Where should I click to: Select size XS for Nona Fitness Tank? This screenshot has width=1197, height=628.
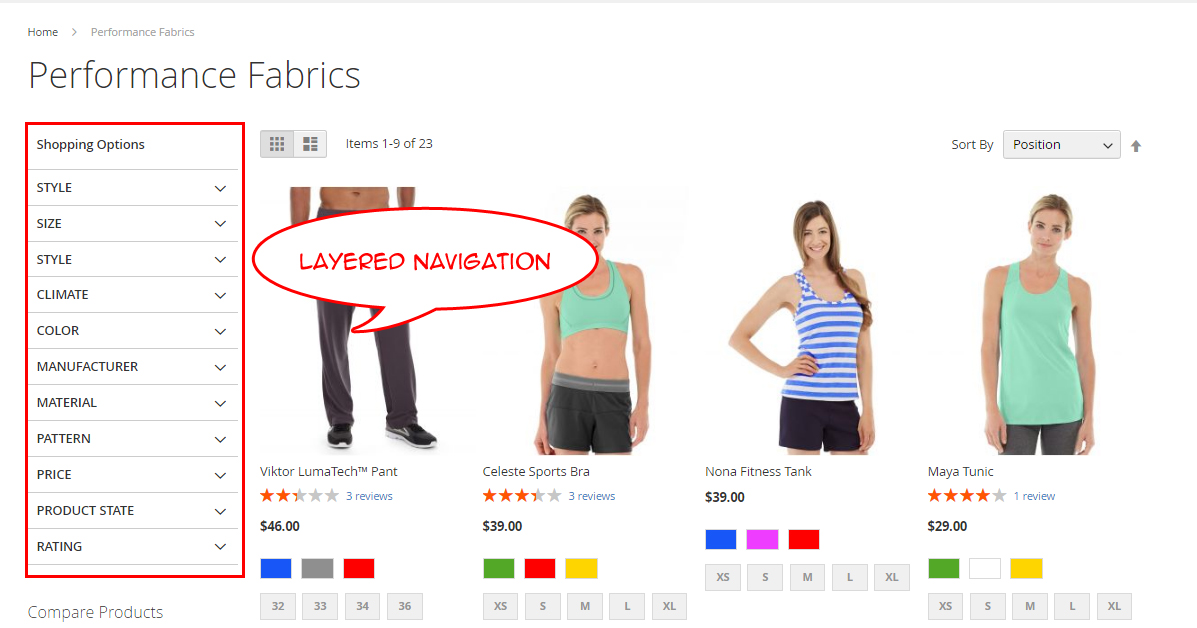pos(723,577)
